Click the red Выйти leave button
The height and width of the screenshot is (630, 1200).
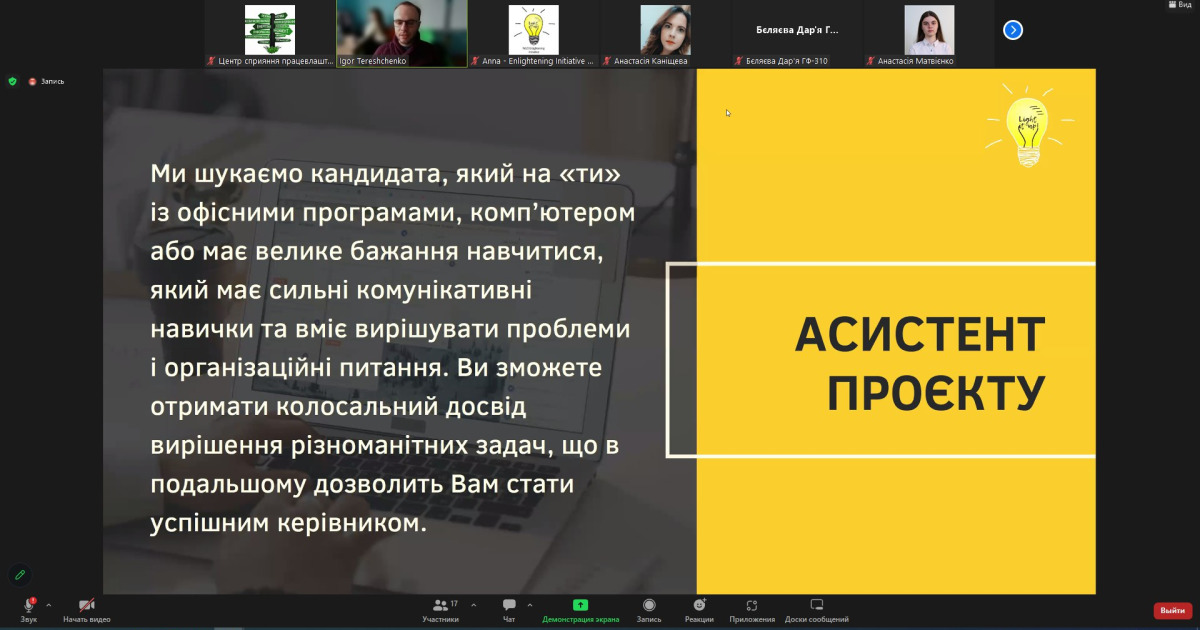tap(1172, 611)
